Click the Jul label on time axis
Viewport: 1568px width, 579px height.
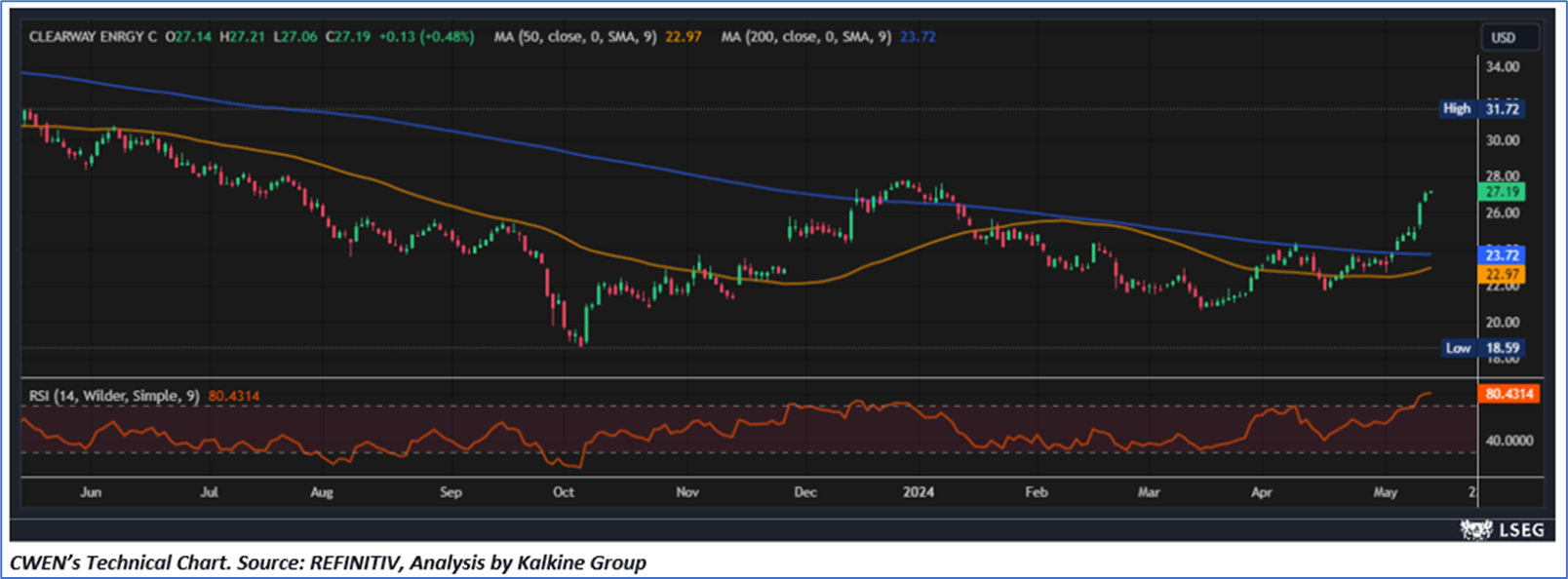click(x=209, y=492)
